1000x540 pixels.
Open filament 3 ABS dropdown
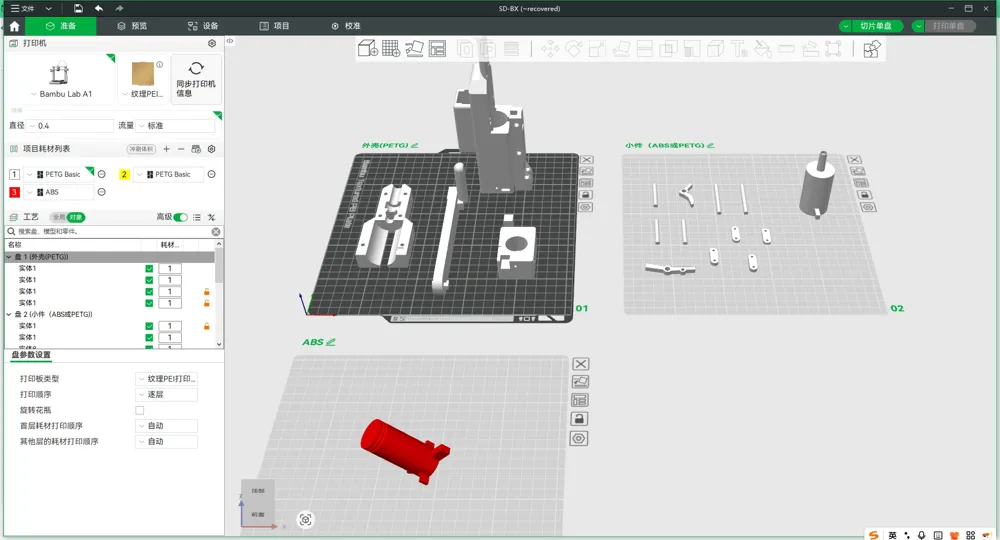59,192
